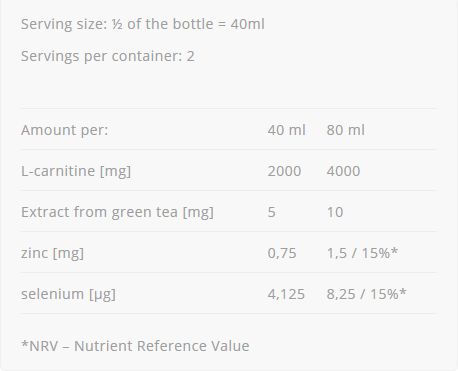Click the zinc '1,5 / 15%*' value
The width and height of the screenshot is (458, 371).
[362, 253]
